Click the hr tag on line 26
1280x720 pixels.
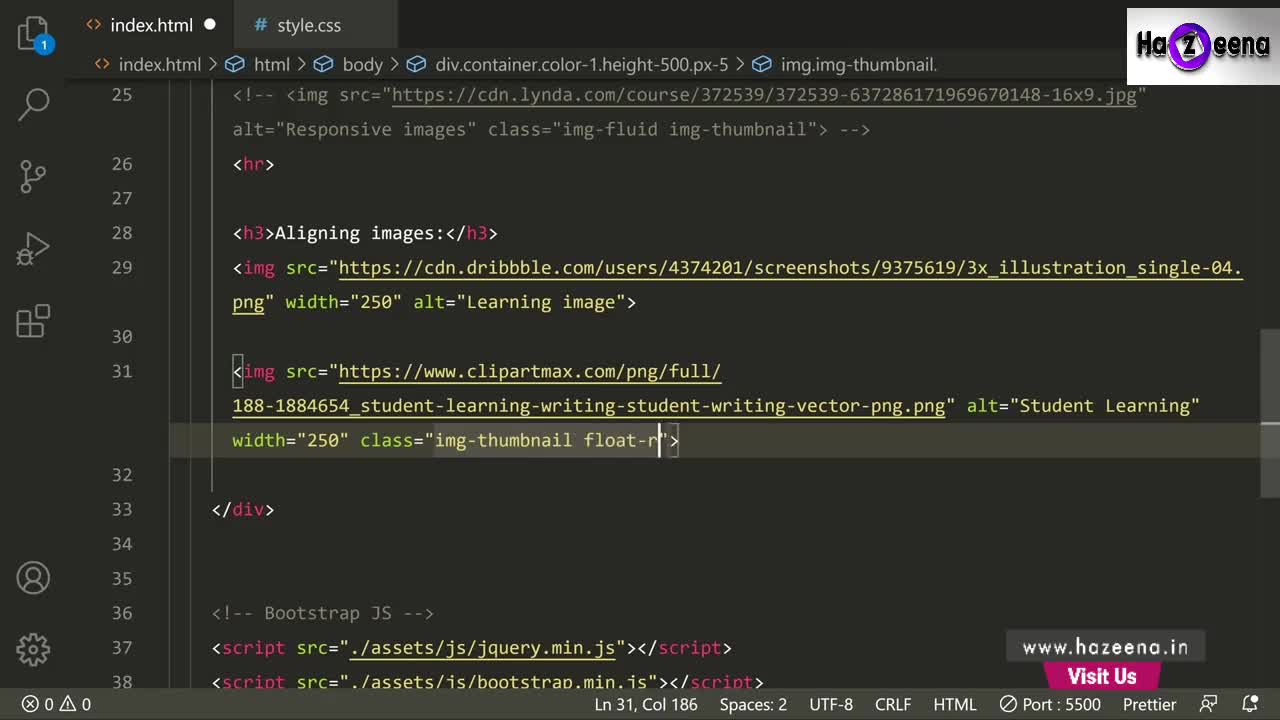tap(253, 164)
